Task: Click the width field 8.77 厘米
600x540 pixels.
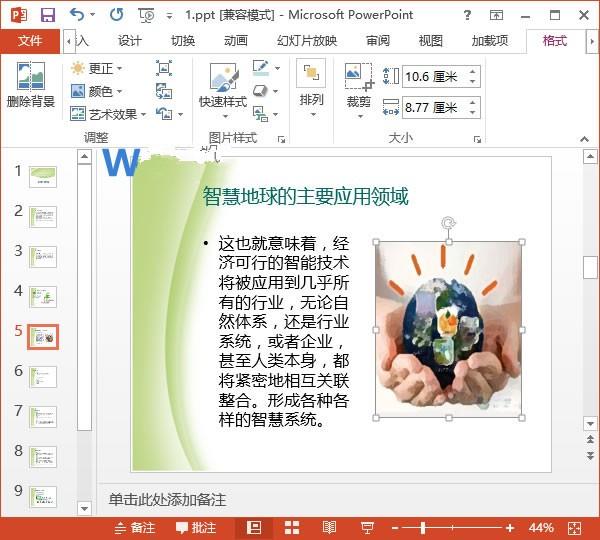Action: click(x=435, y=108)
